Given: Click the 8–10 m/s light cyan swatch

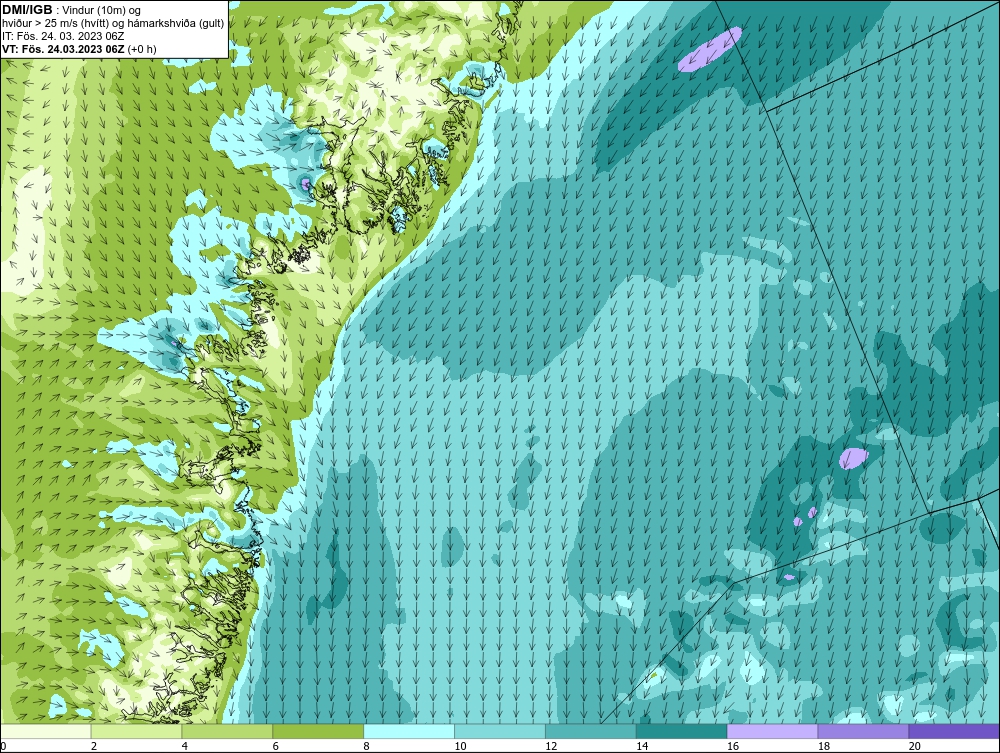Looking at the screenshot, I should click(409, 731).
